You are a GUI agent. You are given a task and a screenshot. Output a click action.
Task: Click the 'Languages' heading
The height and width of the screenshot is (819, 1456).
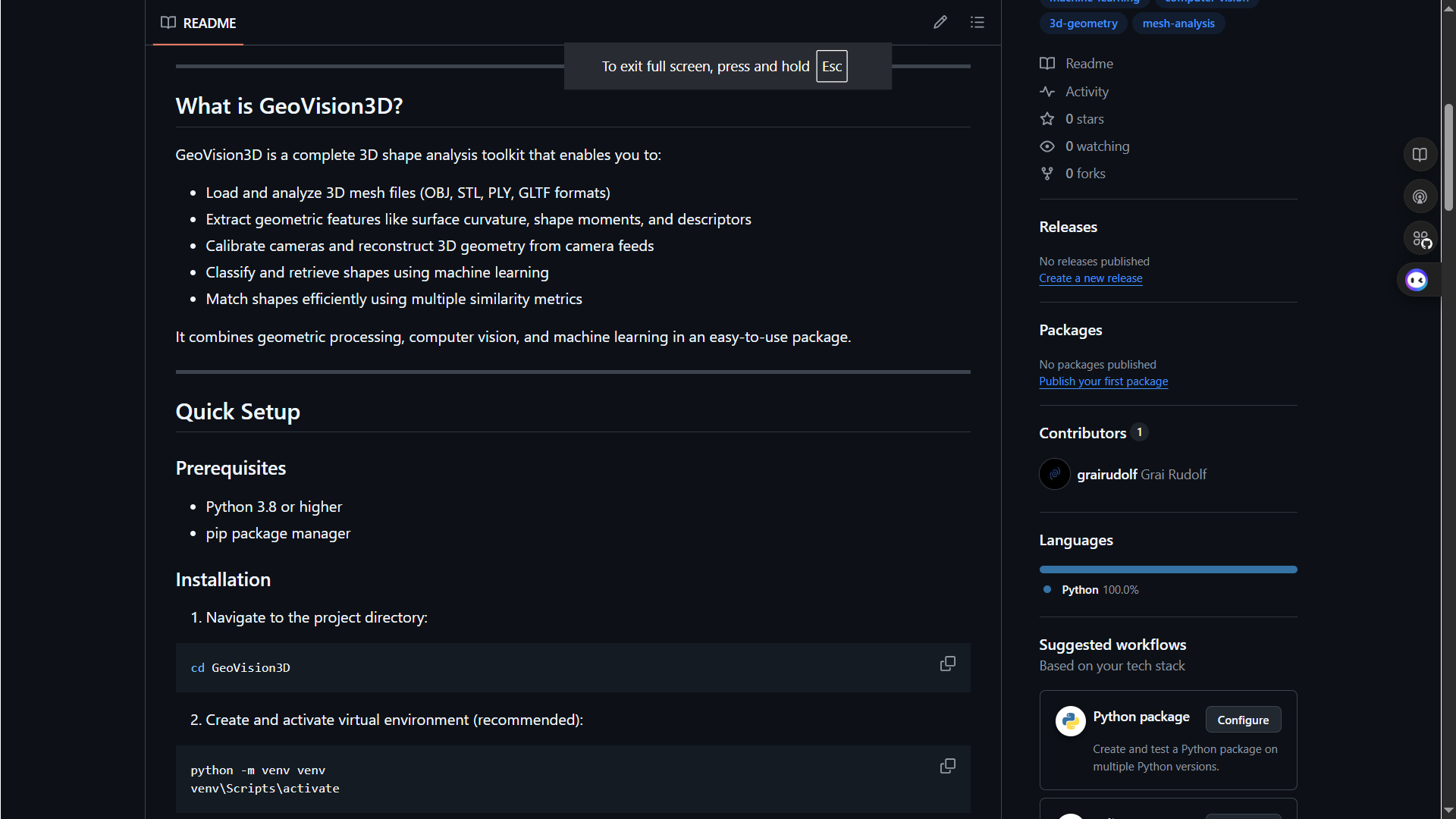click(1076, 541)
